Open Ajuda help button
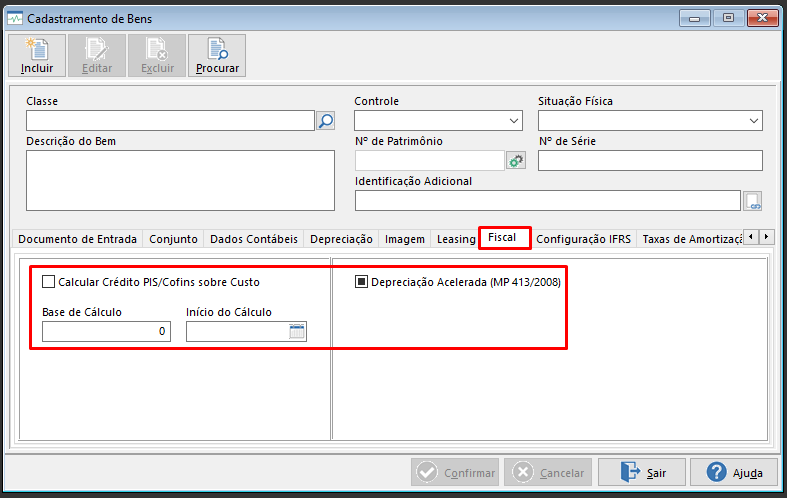The height and width of the screenshot is (498, 787). click(x=734, y=472)
